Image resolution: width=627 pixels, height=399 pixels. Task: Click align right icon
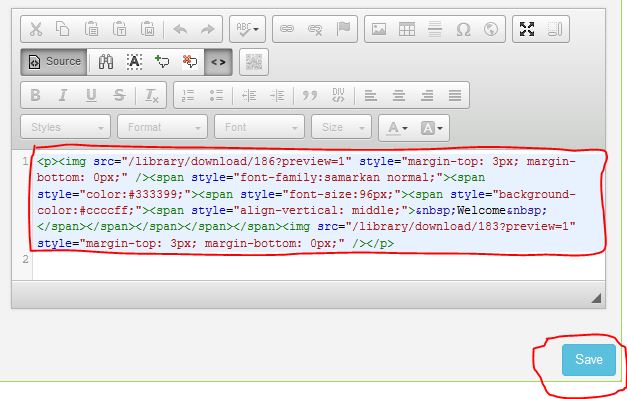click(x=427, y=95)
